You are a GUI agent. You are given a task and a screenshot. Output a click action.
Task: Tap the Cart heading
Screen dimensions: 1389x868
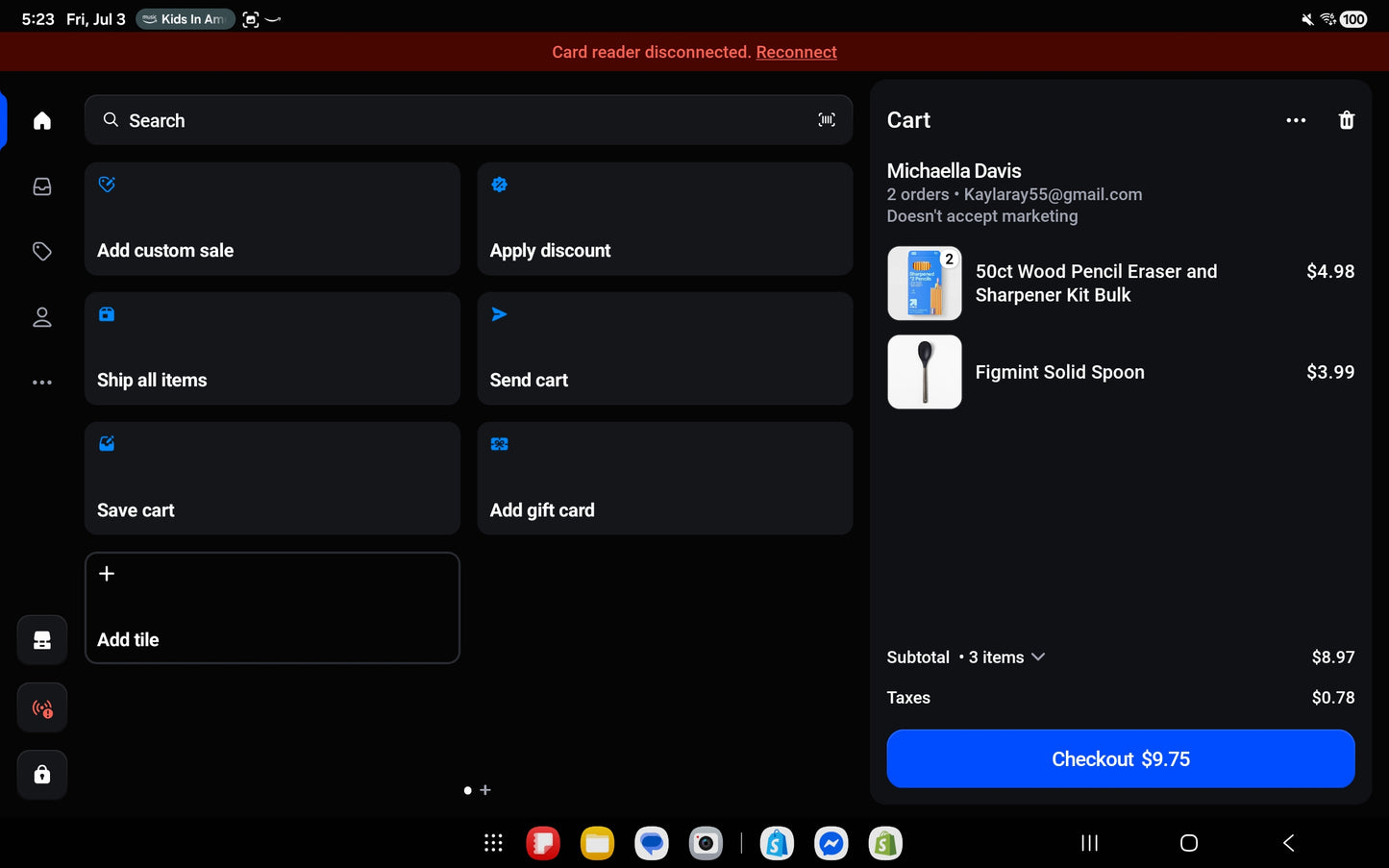(908, 120)
